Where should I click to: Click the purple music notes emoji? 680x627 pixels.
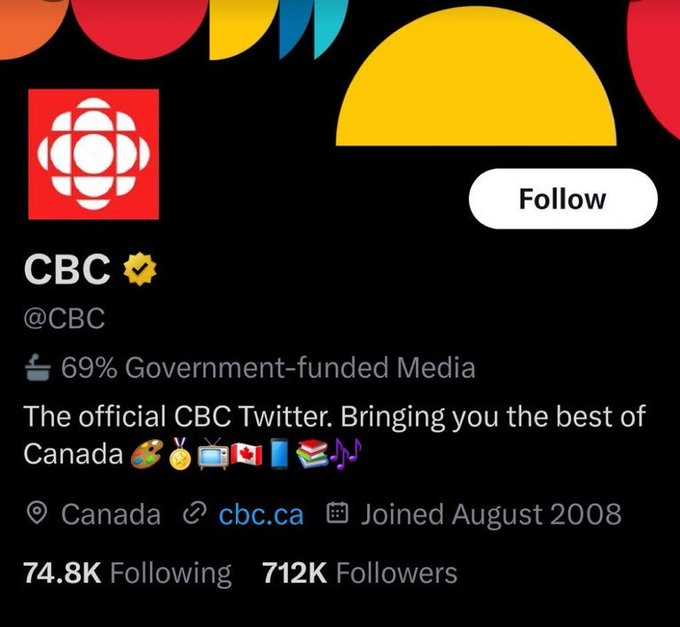[x=345, y=455]
